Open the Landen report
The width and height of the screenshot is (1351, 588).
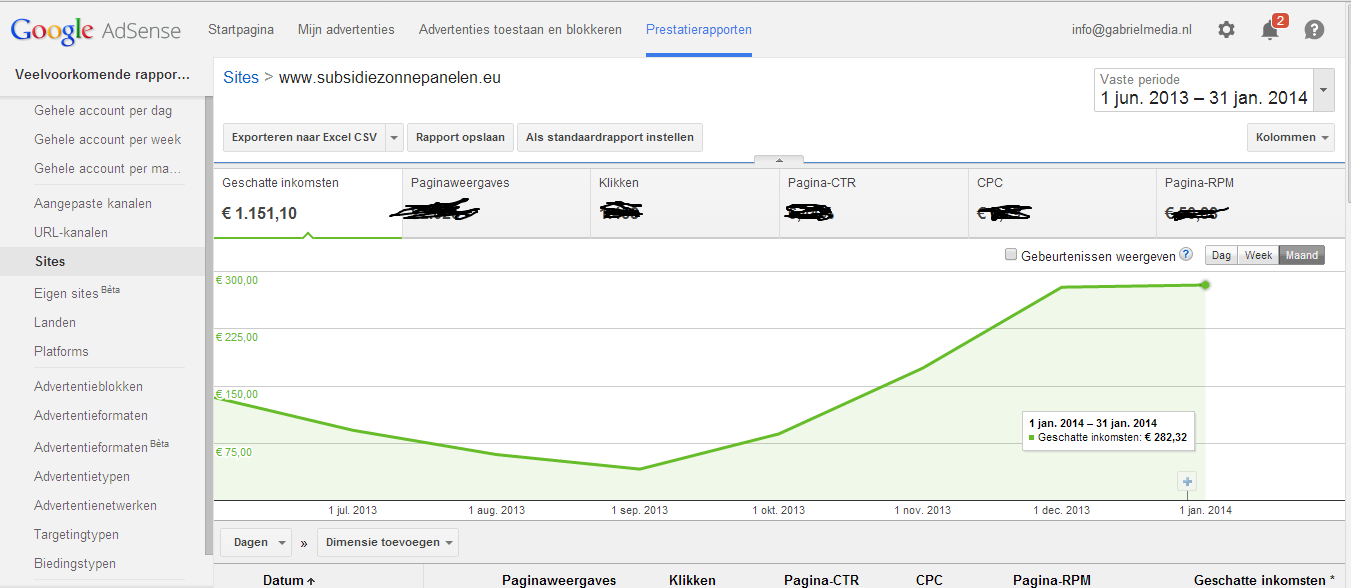point(55,323)
